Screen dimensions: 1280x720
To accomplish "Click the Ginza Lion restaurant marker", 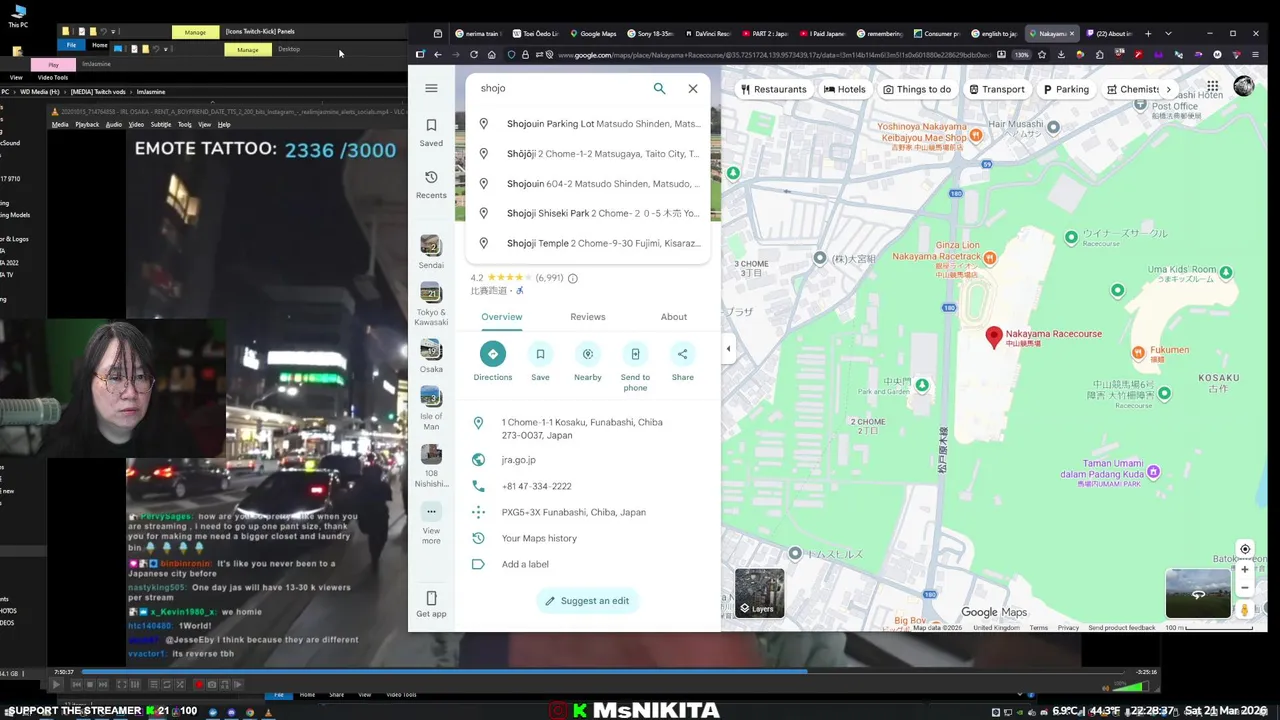I will coord(989,258).
